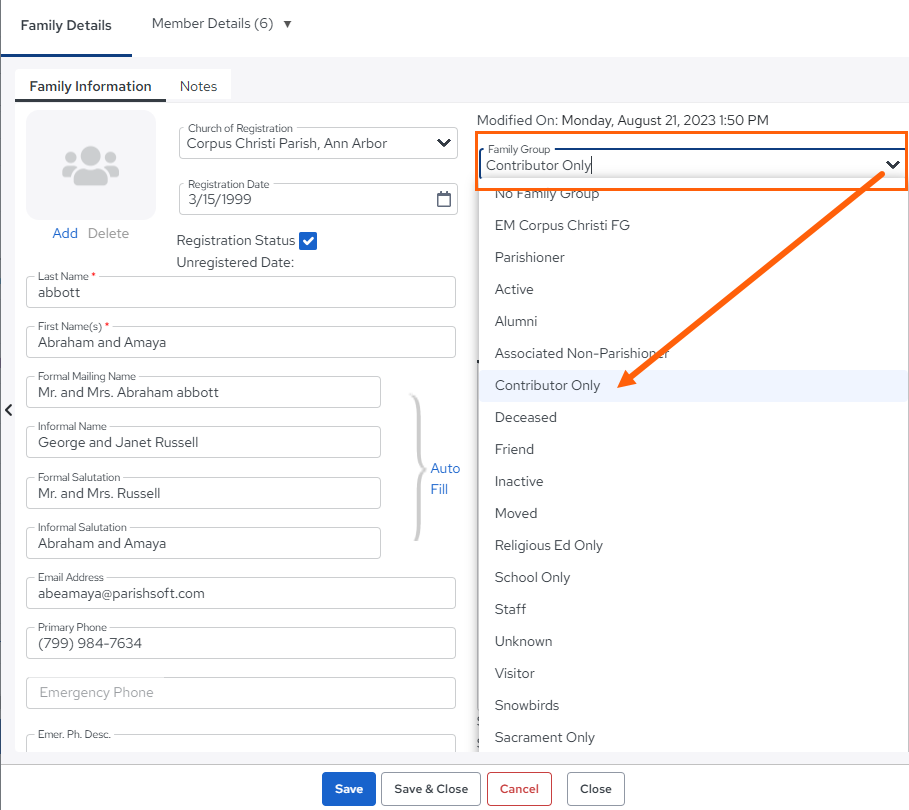Click the First Name(s) input field

[241, 342]
